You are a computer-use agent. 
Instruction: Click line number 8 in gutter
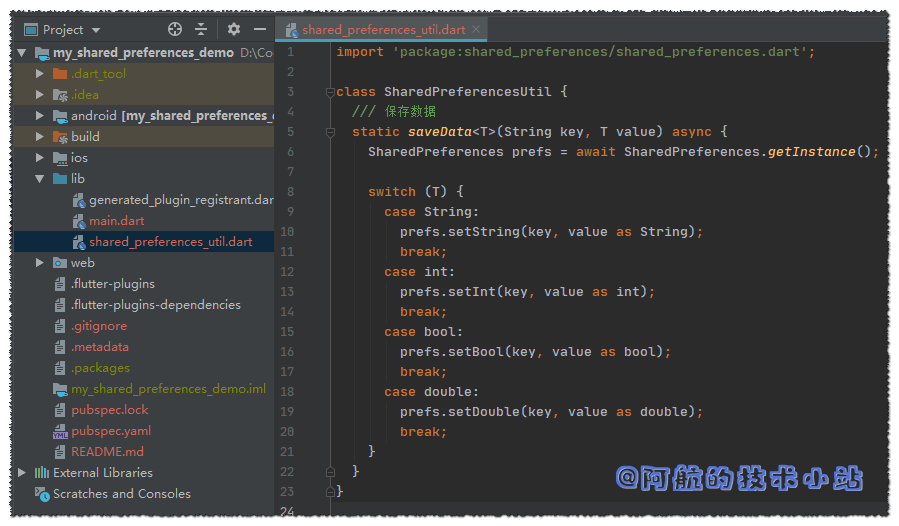point(291,192)
